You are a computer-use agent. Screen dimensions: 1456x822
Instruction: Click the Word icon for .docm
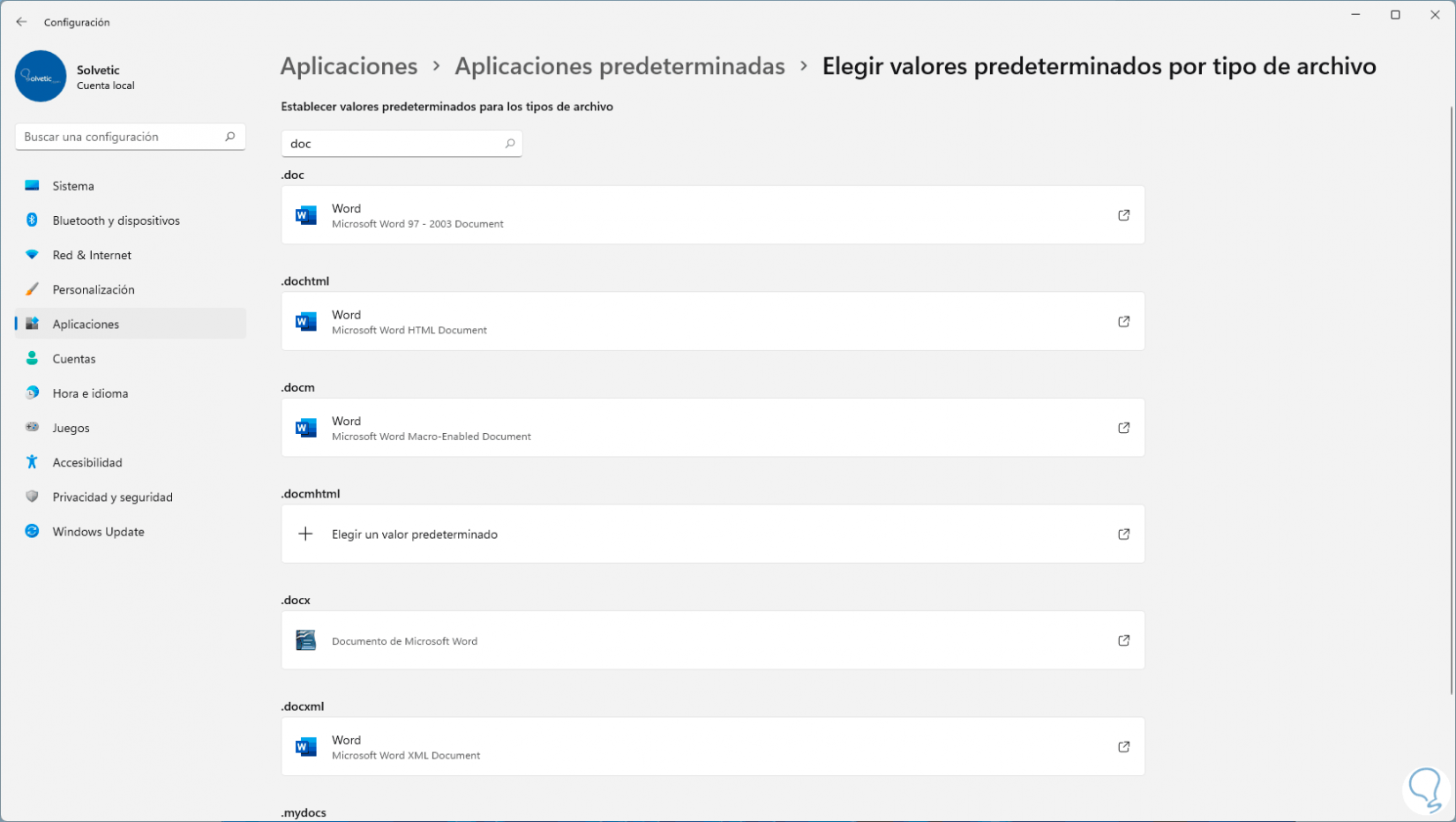tap(306, 428)
